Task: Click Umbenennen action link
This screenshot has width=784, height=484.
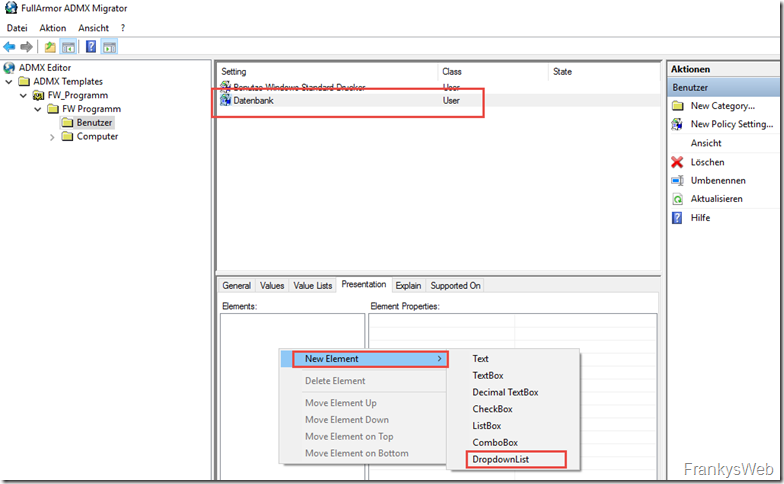Action: 718,180
